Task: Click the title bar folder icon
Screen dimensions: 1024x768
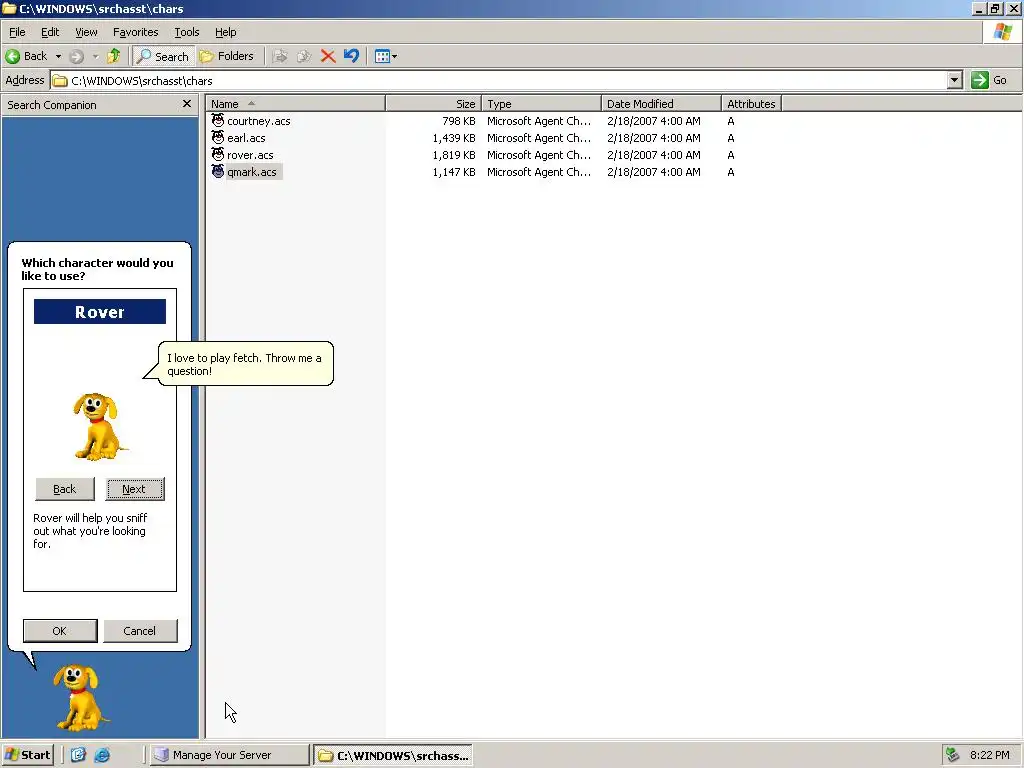Action: pyautogui.click(x=9, y=8)
